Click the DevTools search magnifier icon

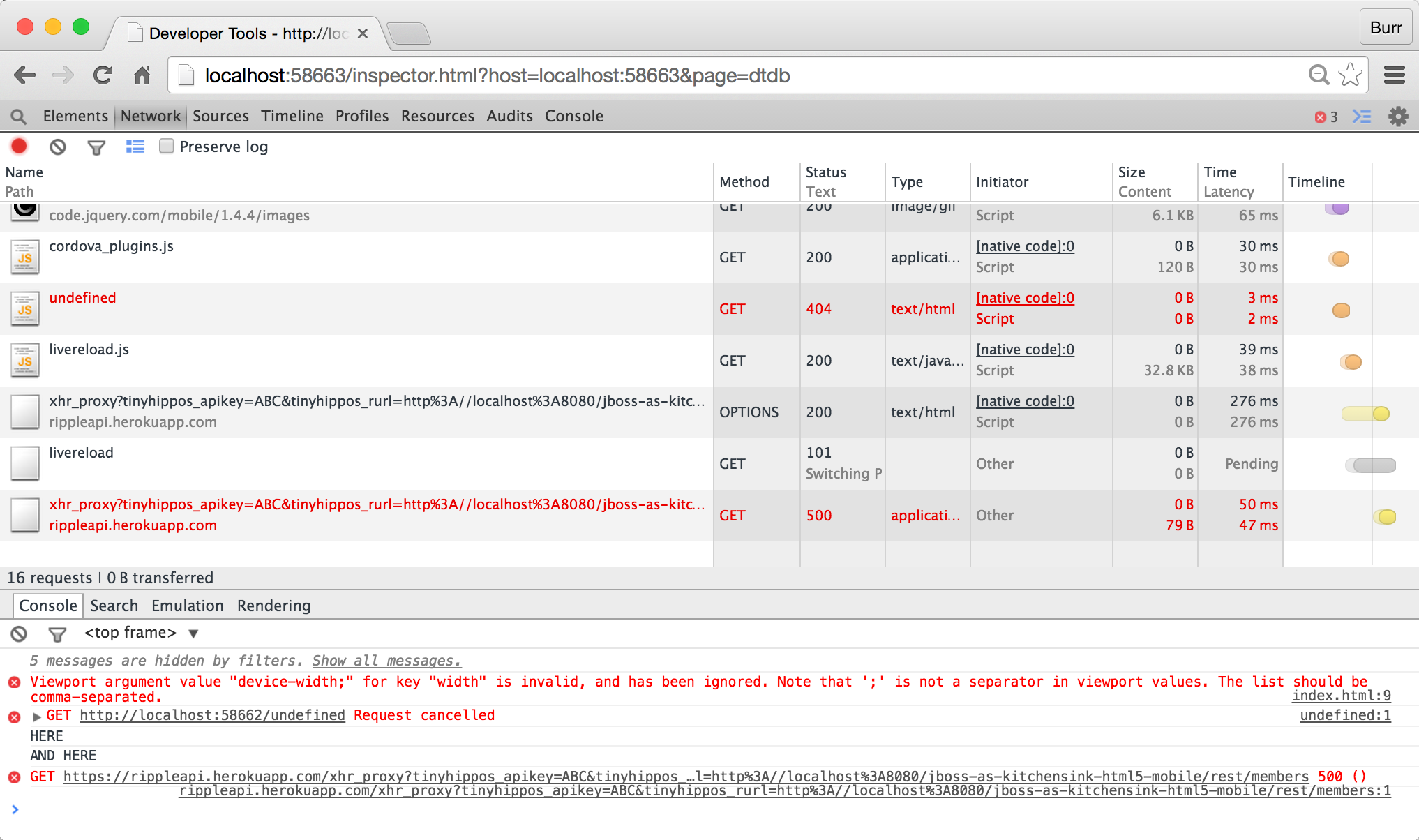click(19, 117)
